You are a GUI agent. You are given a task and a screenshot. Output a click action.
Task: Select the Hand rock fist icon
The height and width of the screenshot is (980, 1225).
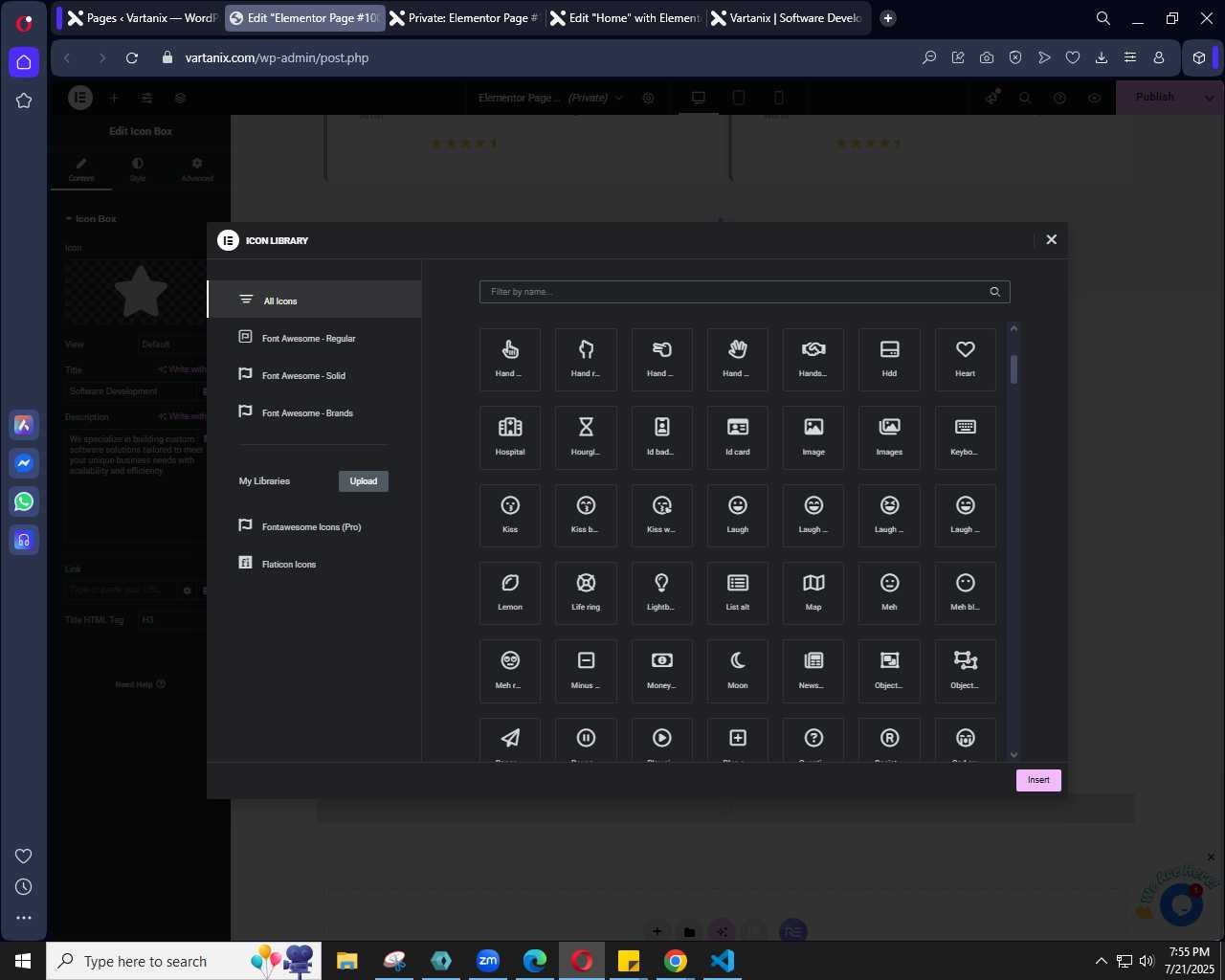586,360
